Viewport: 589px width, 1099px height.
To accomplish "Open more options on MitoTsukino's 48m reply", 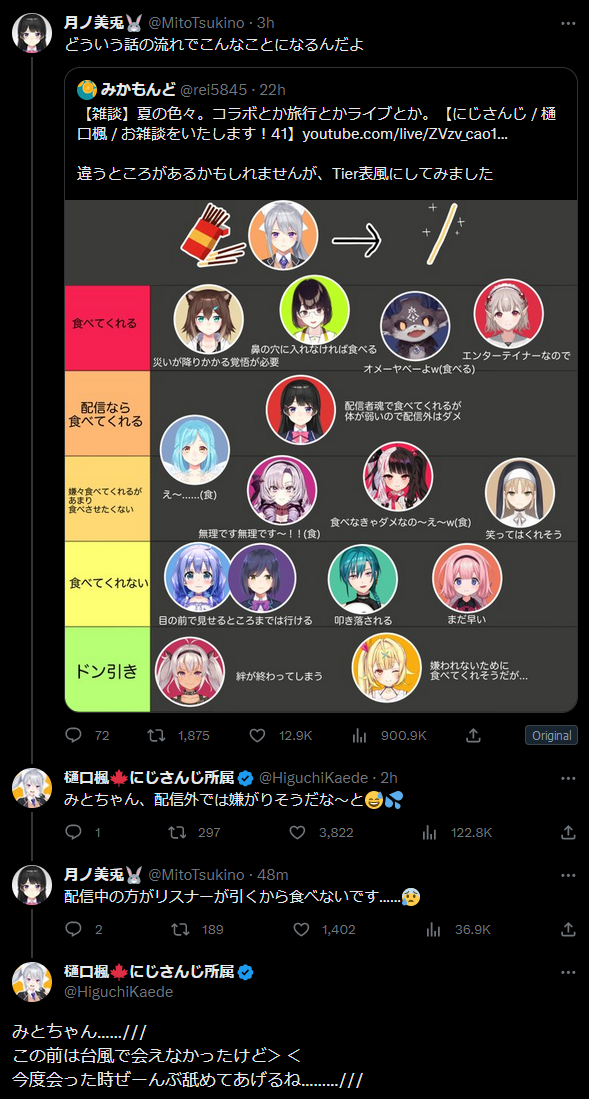I will (569, 875).
